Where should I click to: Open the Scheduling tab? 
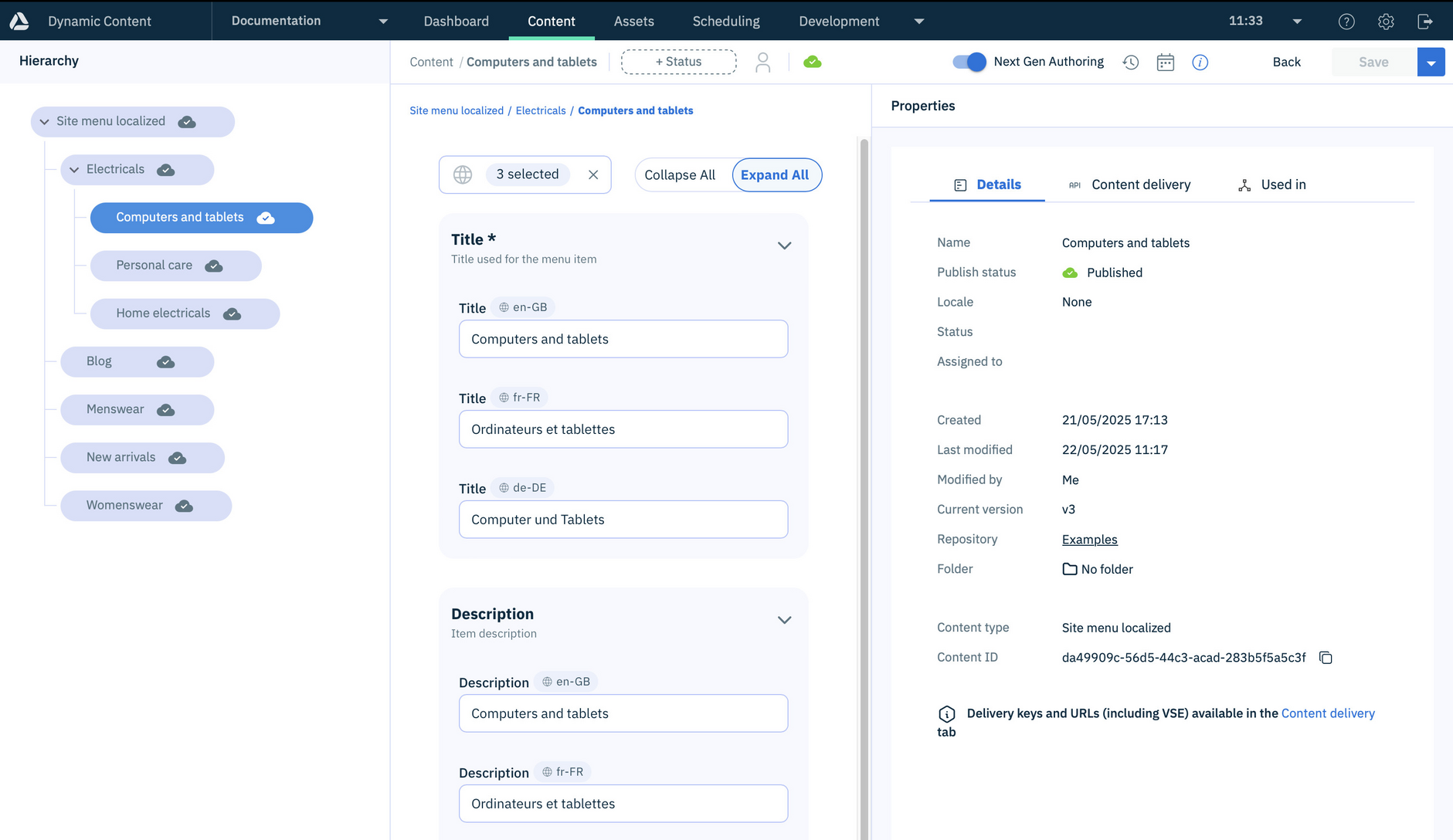pyautogui.click(x=726, y=21)
